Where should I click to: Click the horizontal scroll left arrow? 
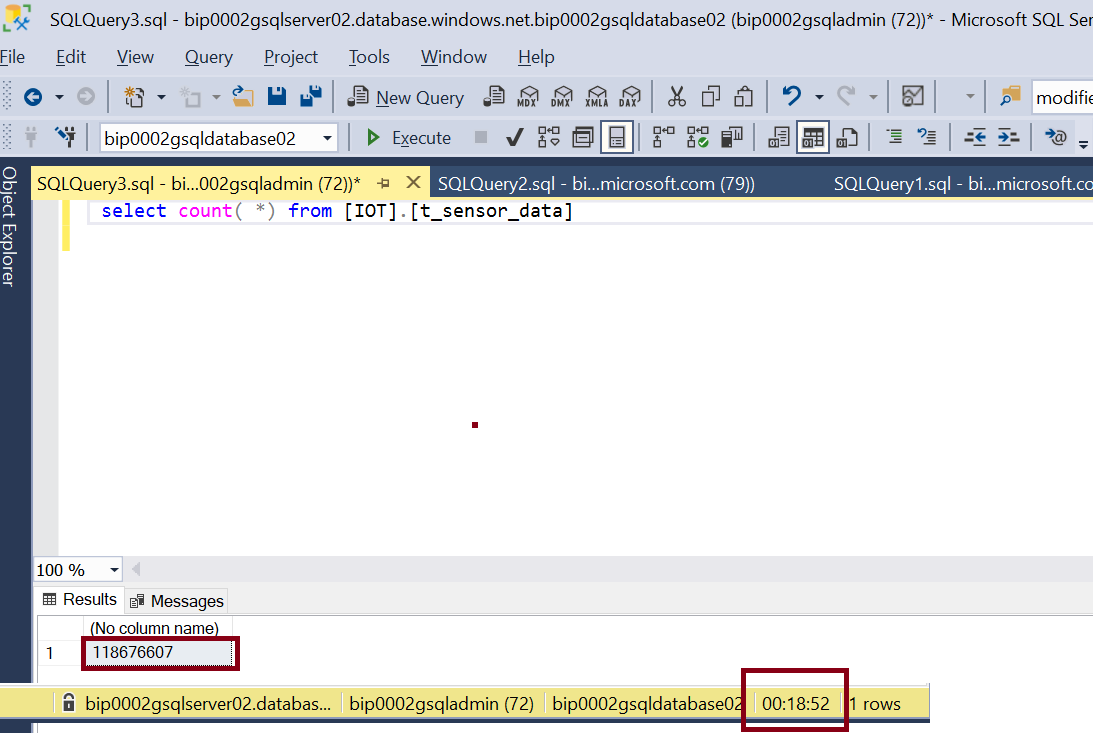click(x=137, y=569)
